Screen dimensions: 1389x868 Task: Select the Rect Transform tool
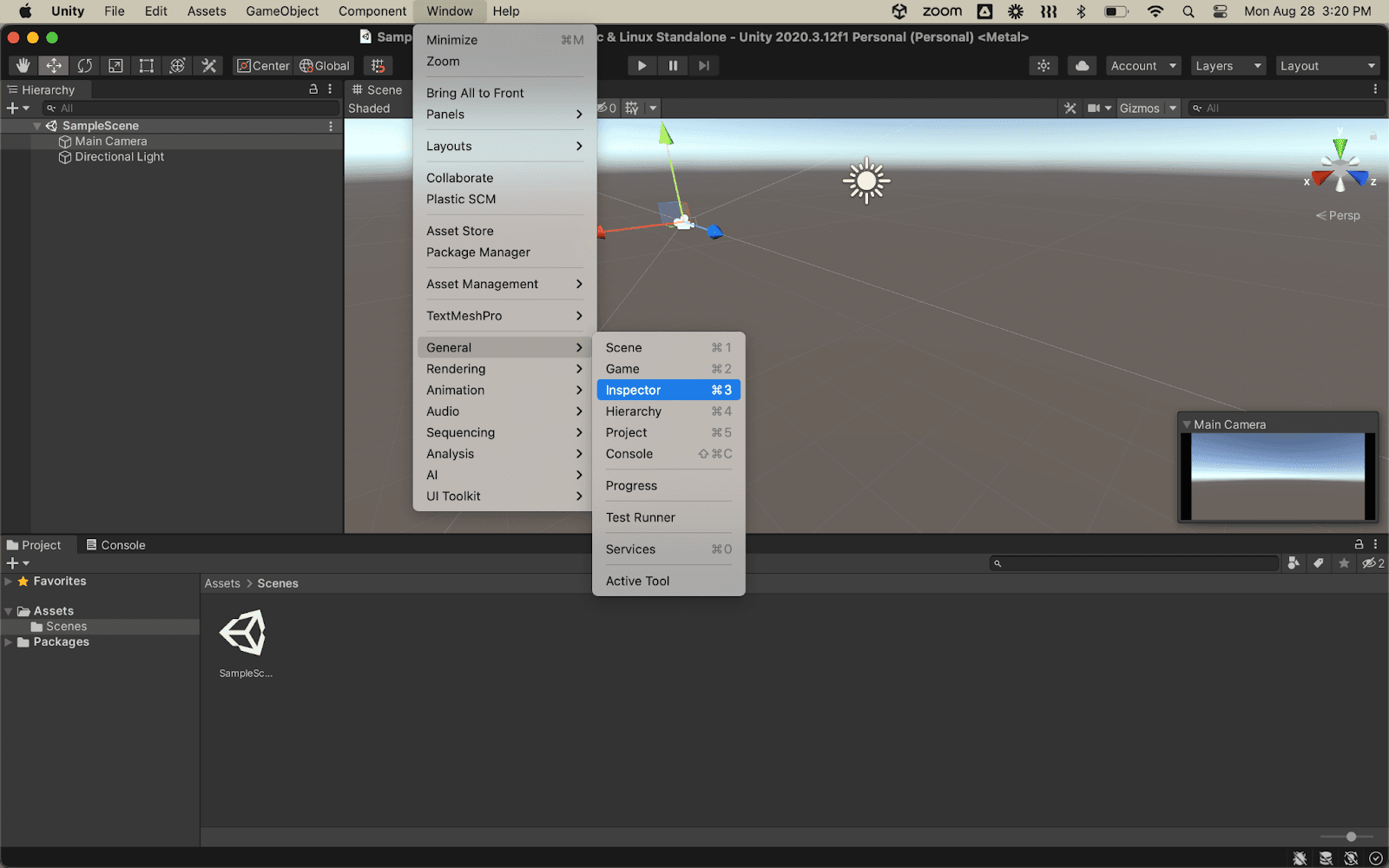click(x=147, y=66)
